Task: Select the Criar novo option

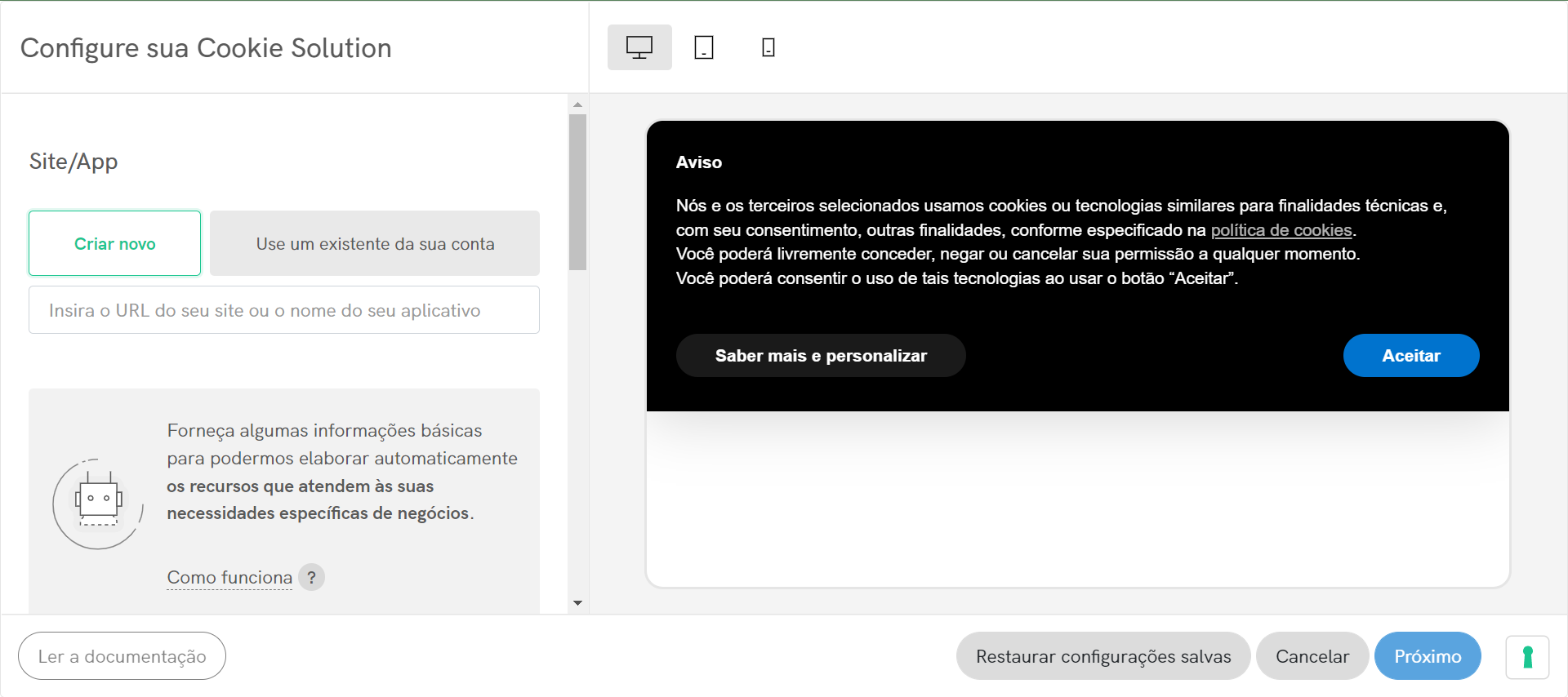Action: (x=115, y=243)
